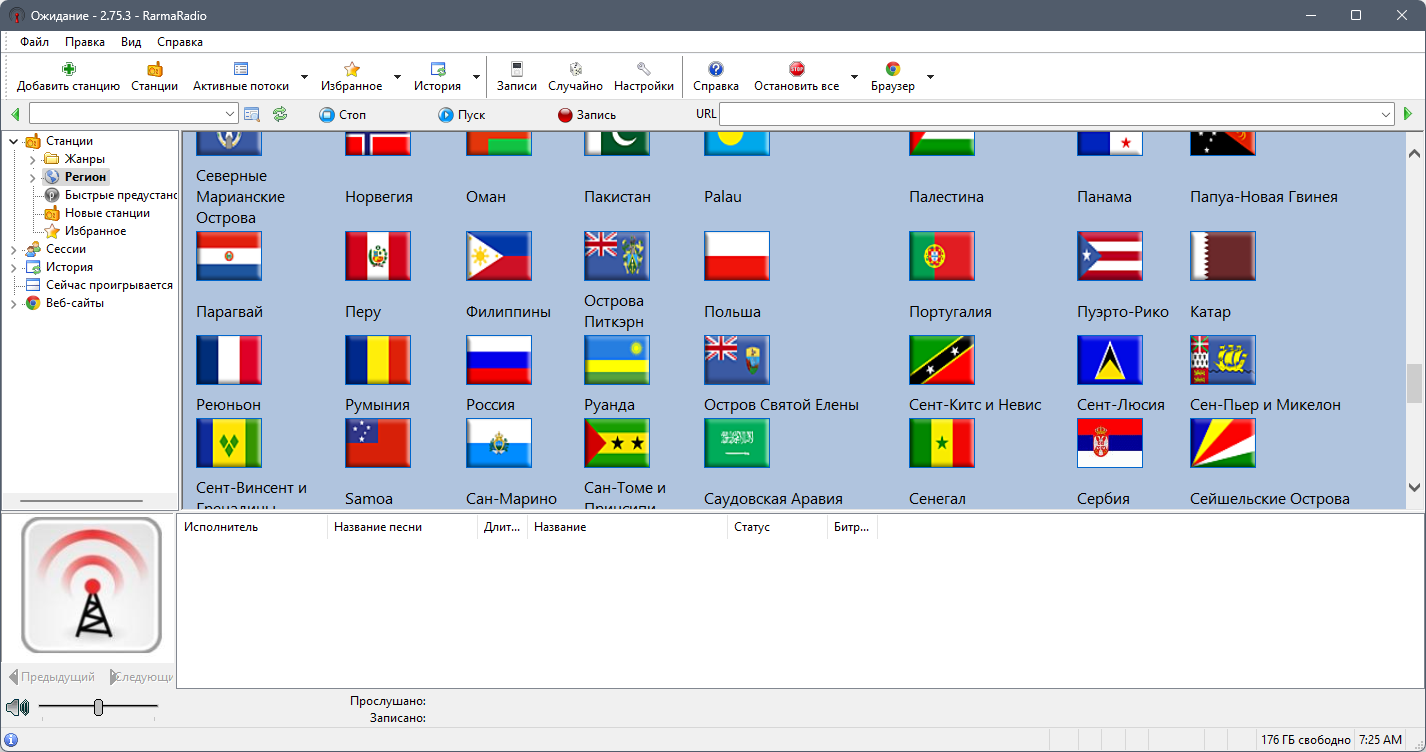Start playback with the Пуск button
The width and height of the screenshot is (1426, 752).
point(461,115)
